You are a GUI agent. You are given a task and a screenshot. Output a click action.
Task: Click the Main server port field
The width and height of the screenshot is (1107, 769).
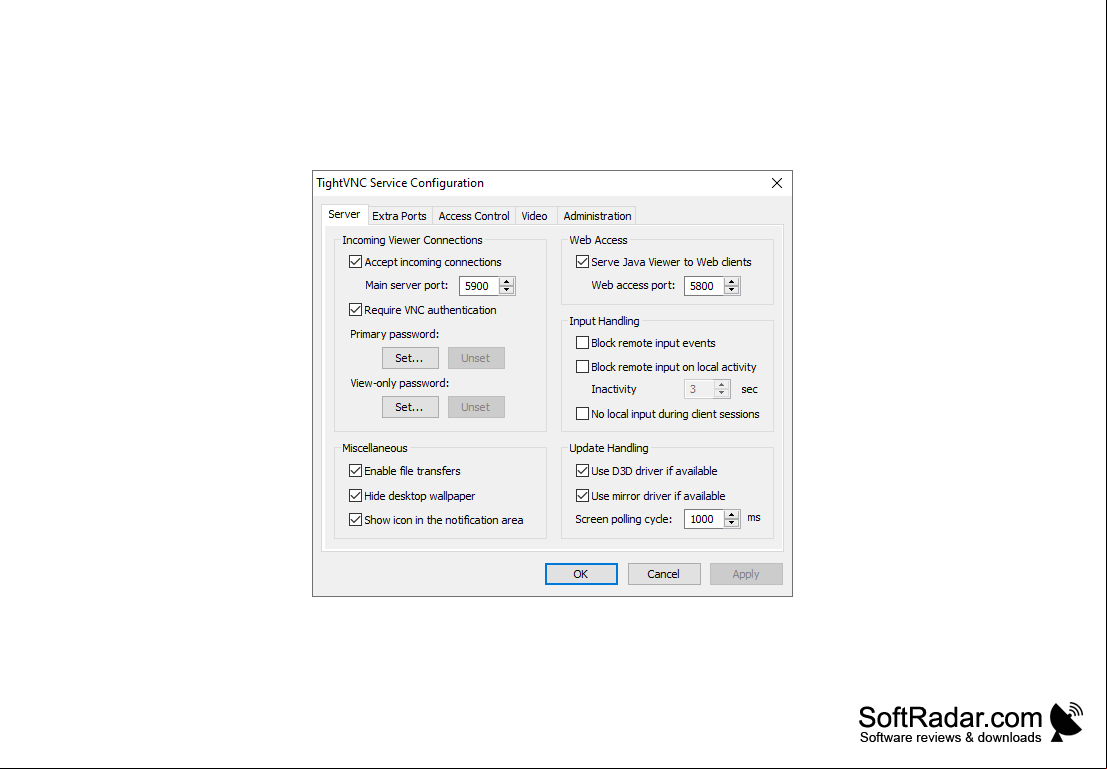[479, 286]
